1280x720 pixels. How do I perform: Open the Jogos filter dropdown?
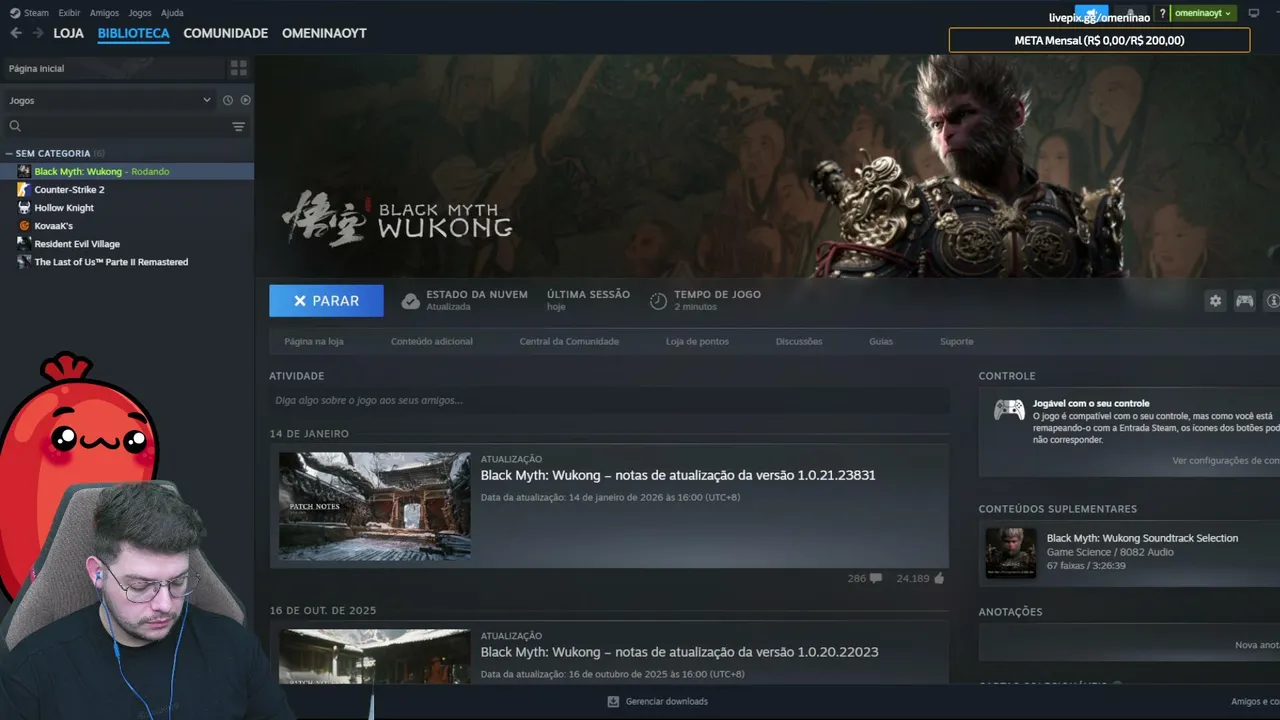click(110, 100)
